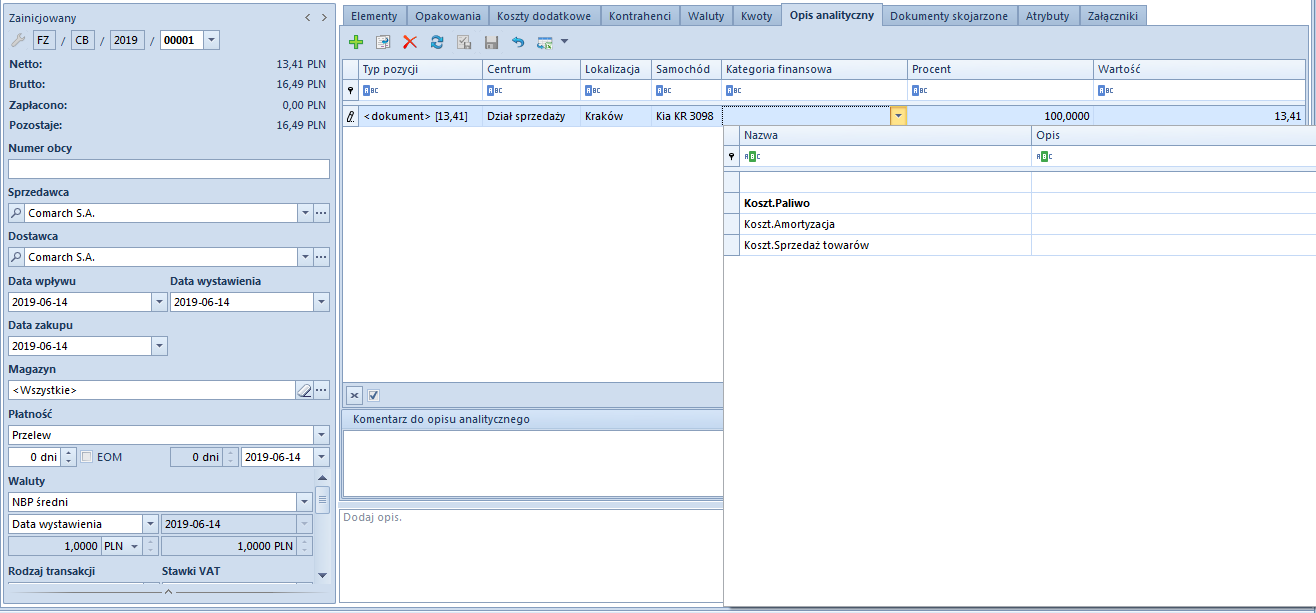Open the Atrybuty tab
This screenshot has height=613, width=1316.
click(1048, 16)
